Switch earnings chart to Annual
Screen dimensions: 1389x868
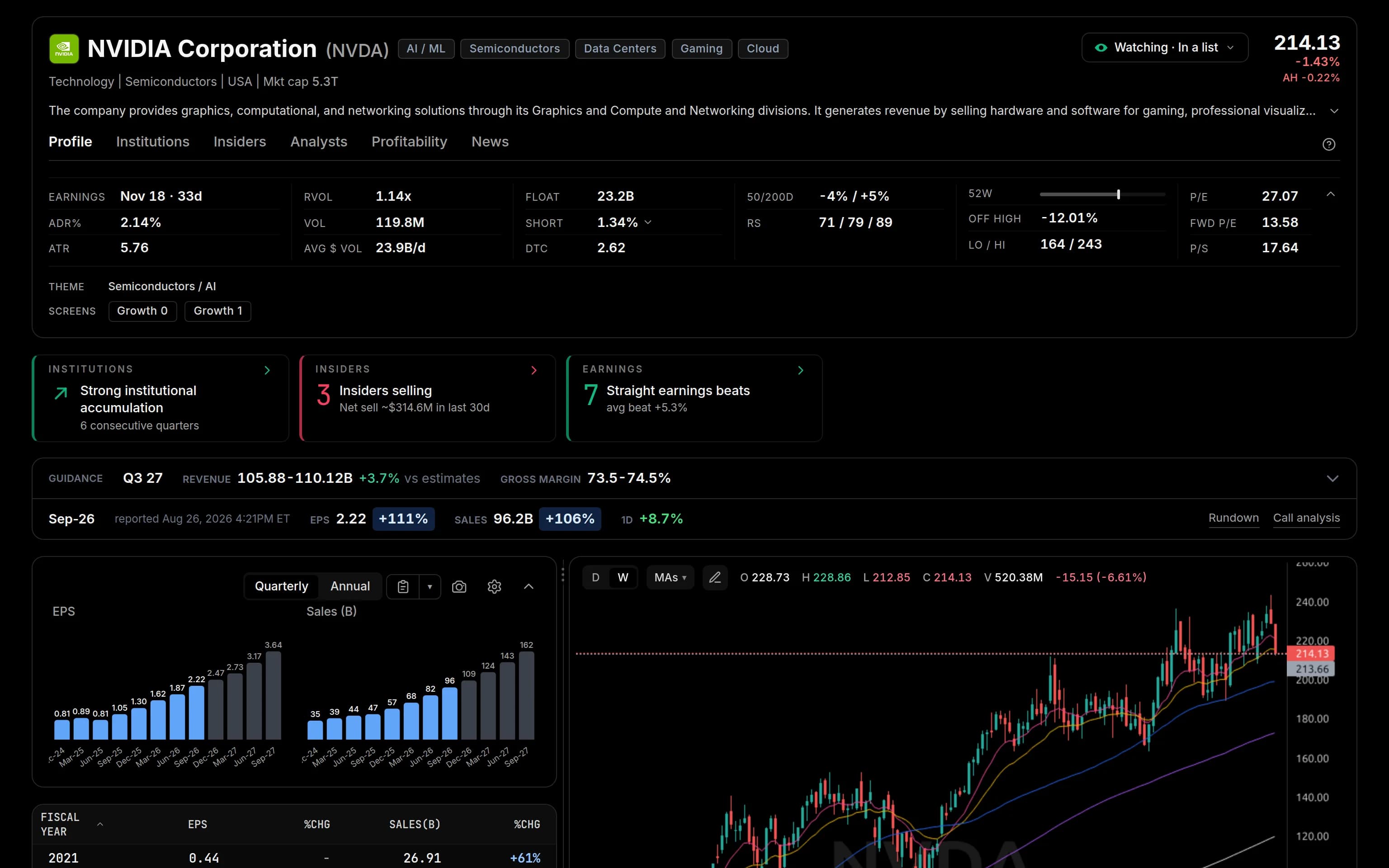tap(350, 586)
